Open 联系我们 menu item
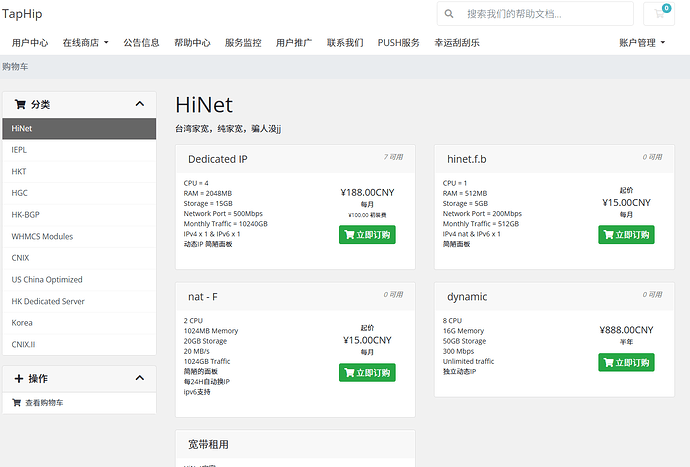The image size is (690, 467). coord(345,43)
